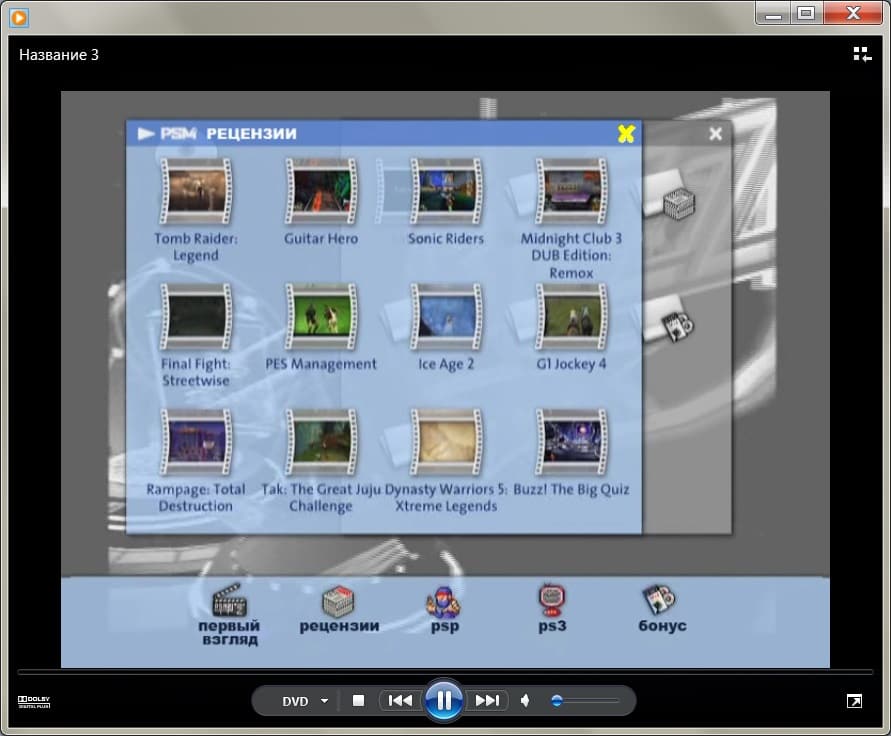
Task: Click the newspaper icon in background panel
Action: point(678,203)
